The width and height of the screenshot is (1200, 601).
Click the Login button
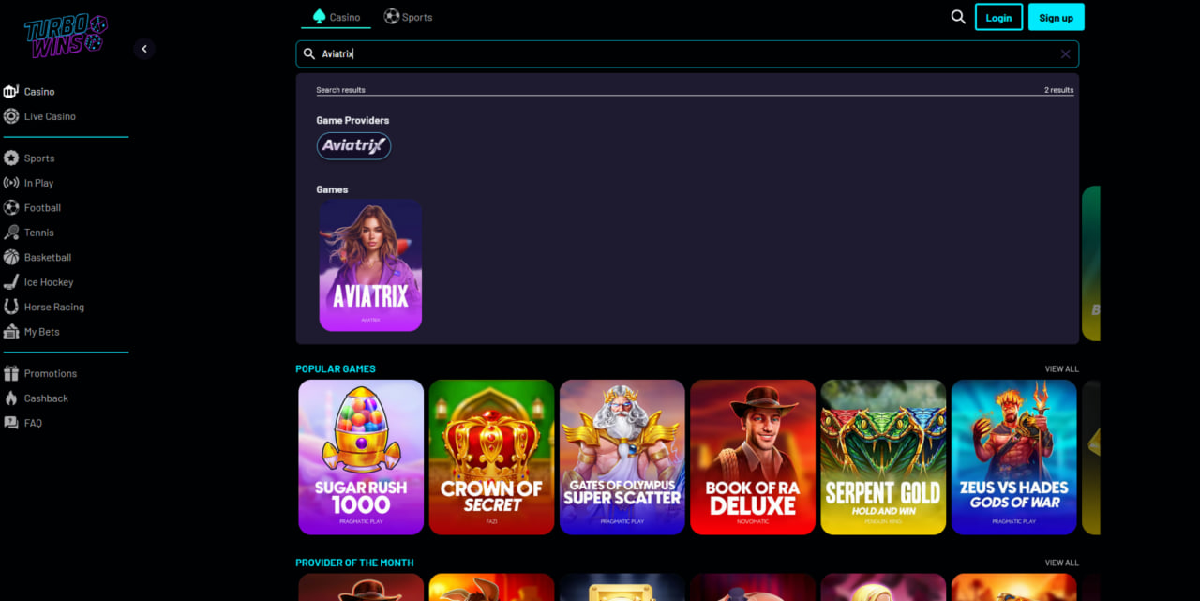pyautogui.click(x=999, y=17)
